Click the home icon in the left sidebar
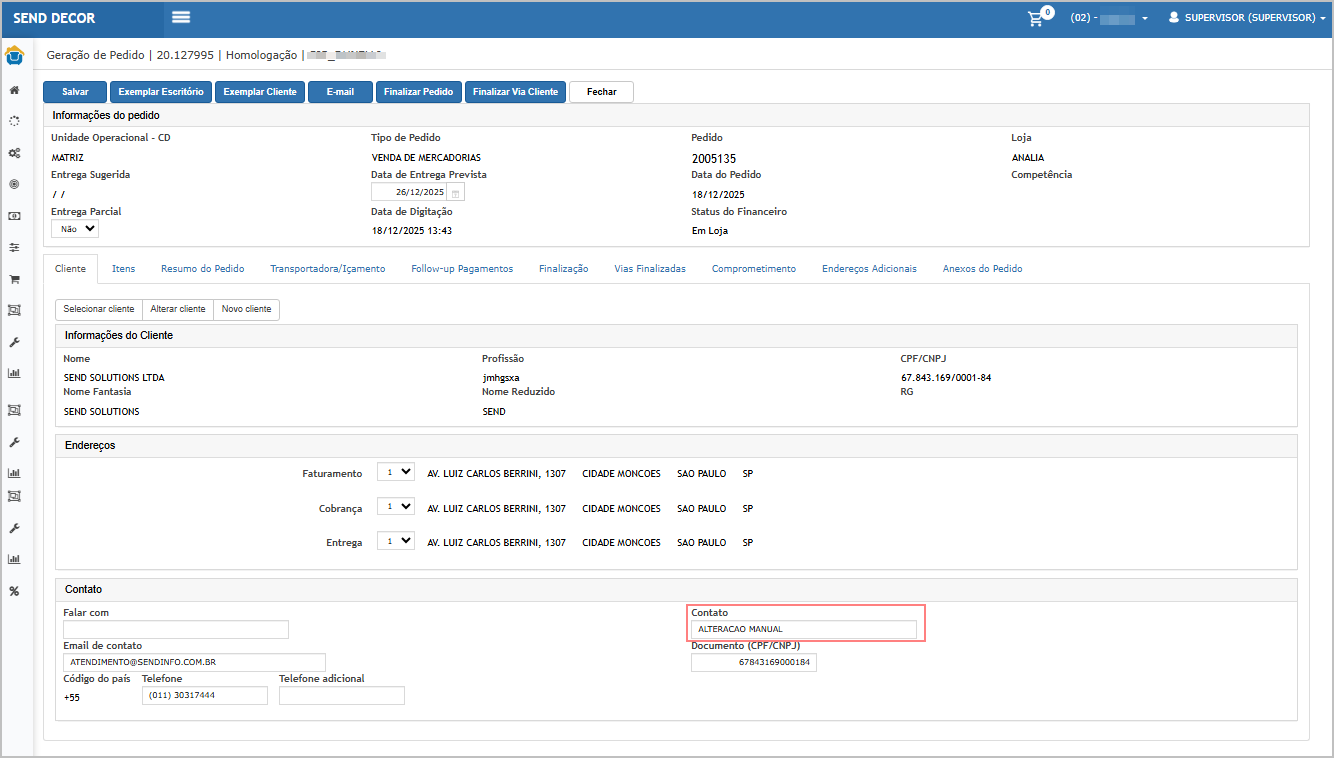The height and width of the screenshot is (758, 1334). [x=14, y=90]
